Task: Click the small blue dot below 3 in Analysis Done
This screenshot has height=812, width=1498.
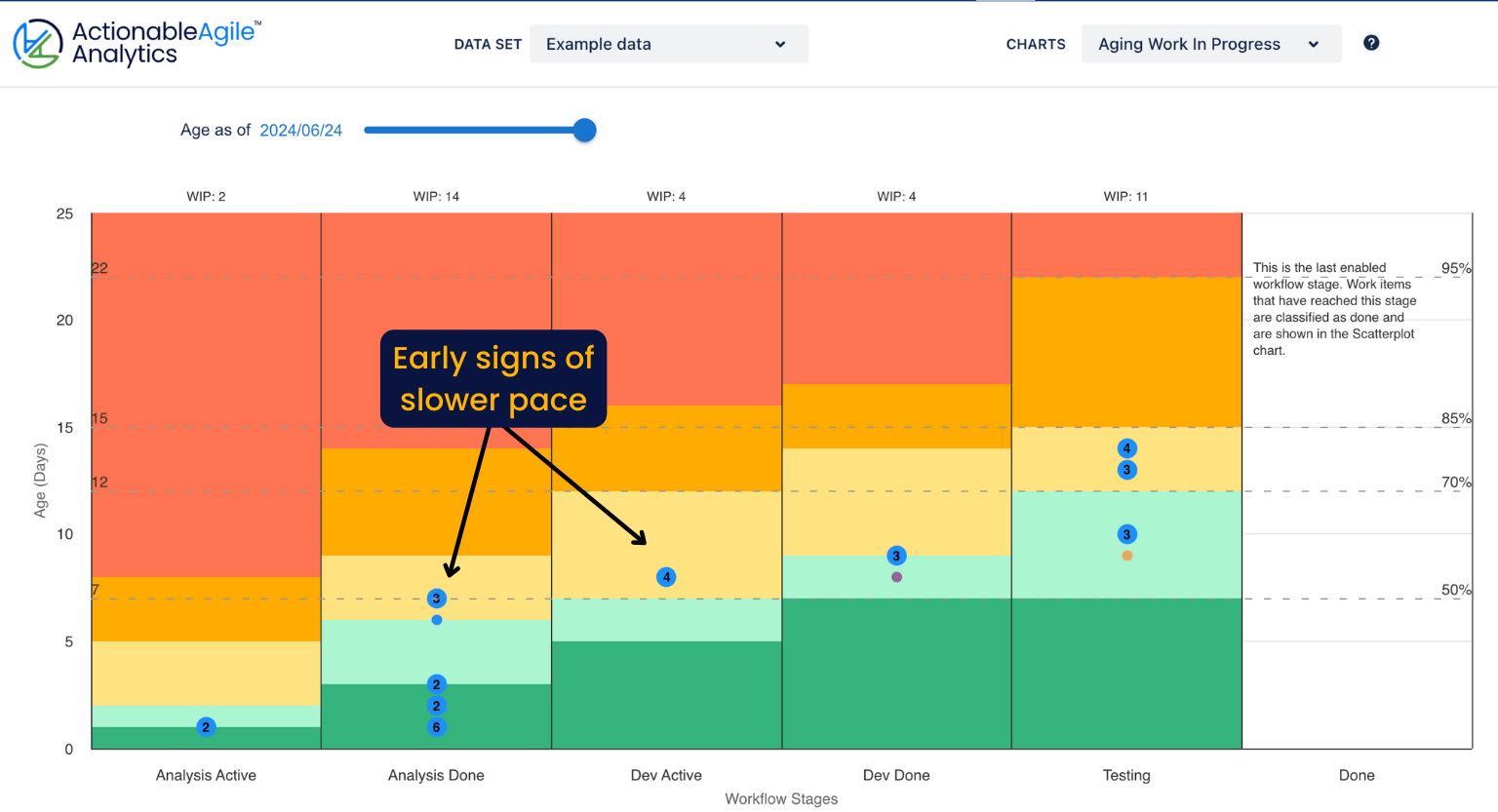Action: (436, 619)
